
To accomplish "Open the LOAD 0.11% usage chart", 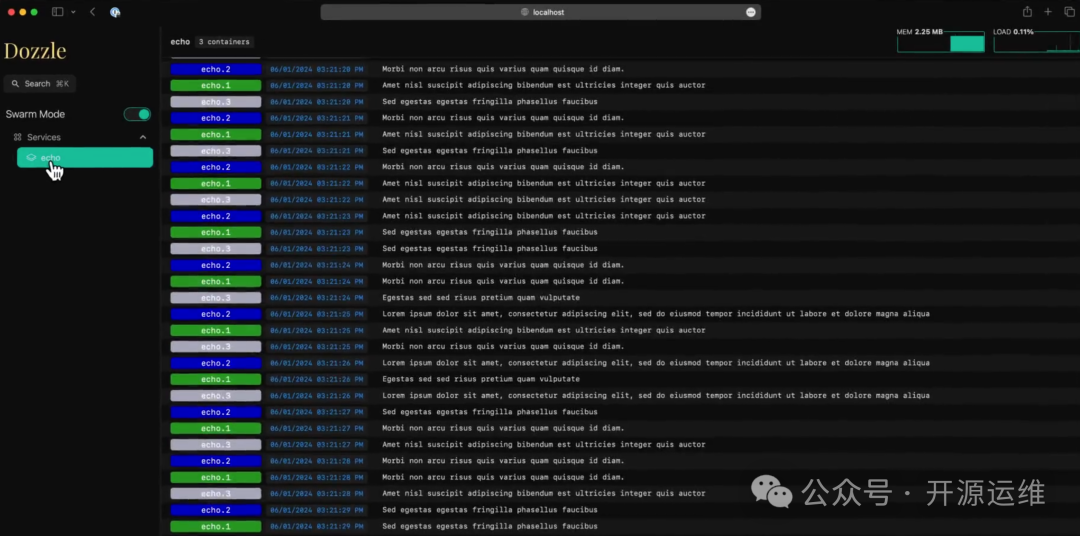I will click(1036, 41).
